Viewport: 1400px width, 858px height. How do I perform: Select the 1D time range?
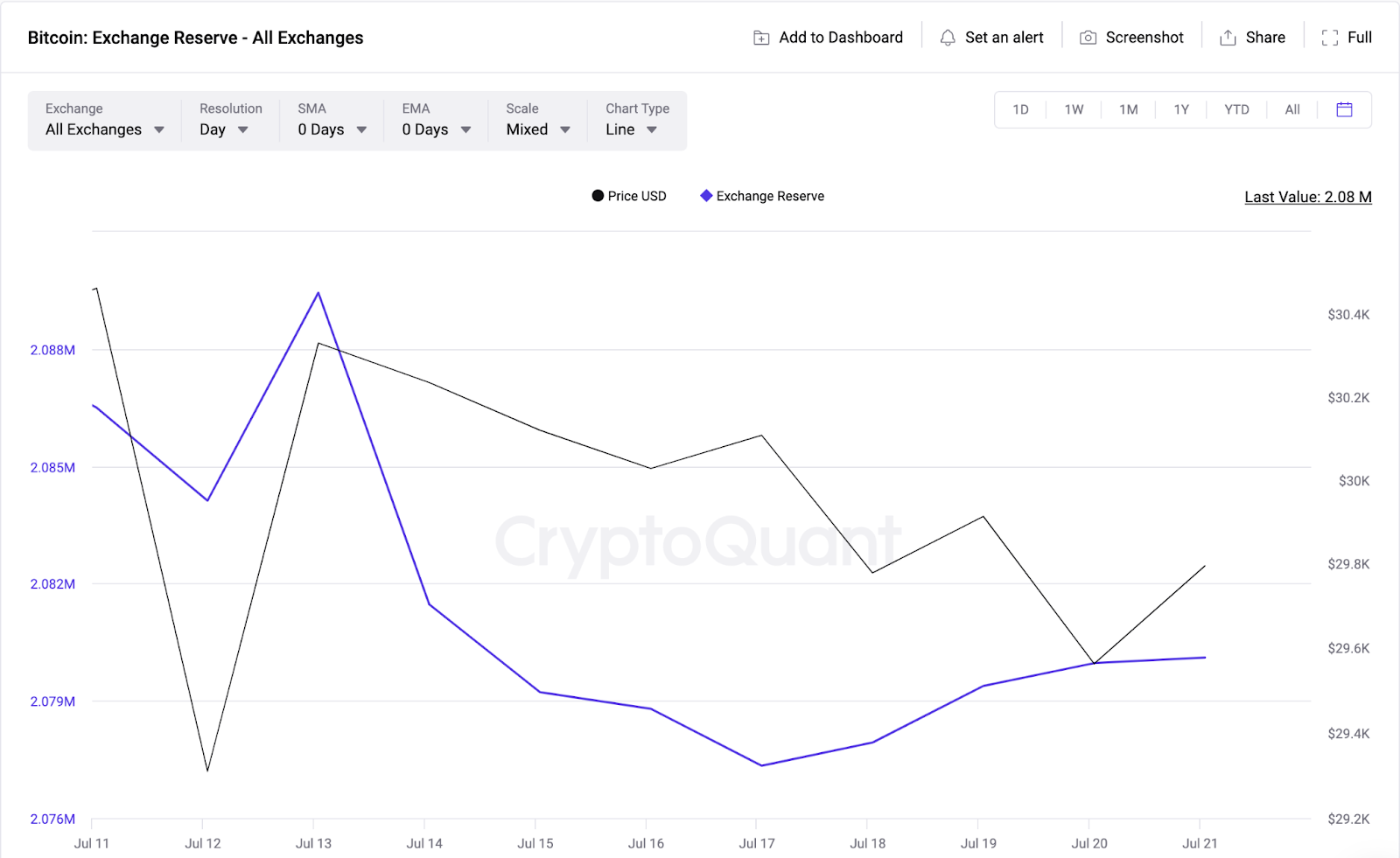click(x=1020, y=109)
